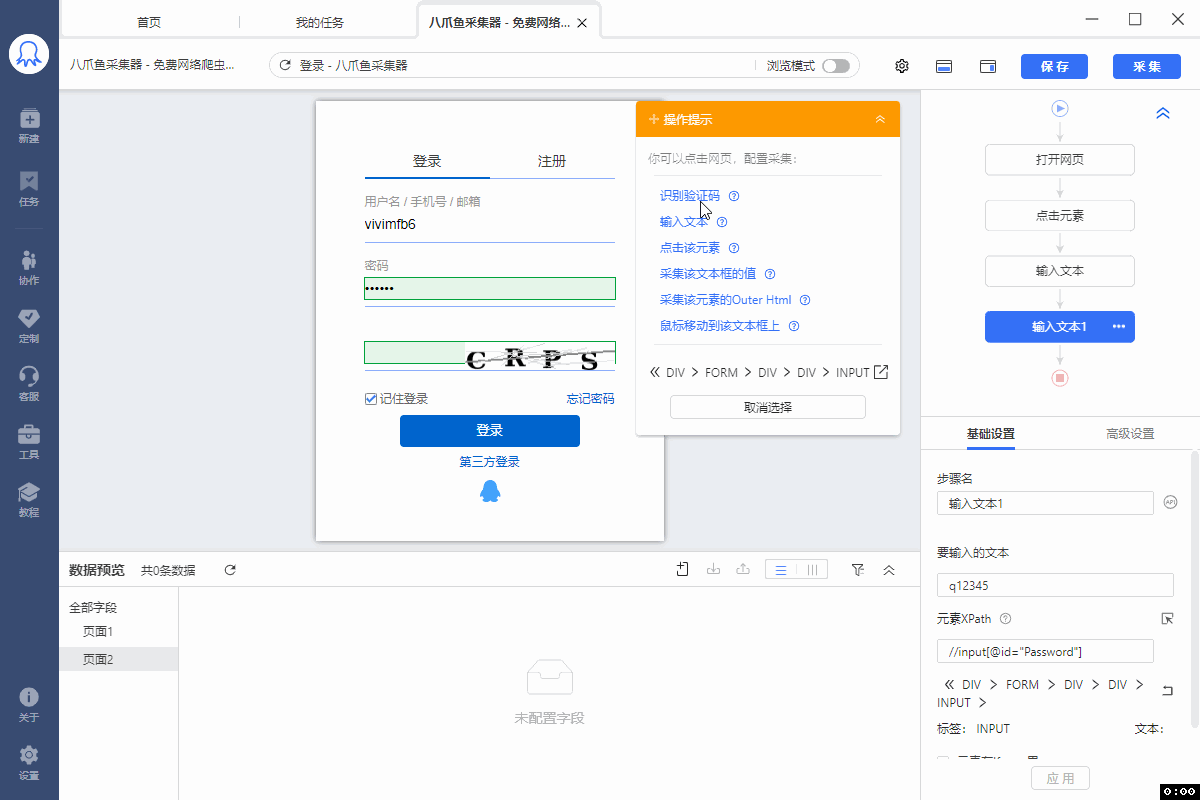This screenshot has width=1200, height=800.
Task: Click the blue 登录 submit button
Action: 490,431
